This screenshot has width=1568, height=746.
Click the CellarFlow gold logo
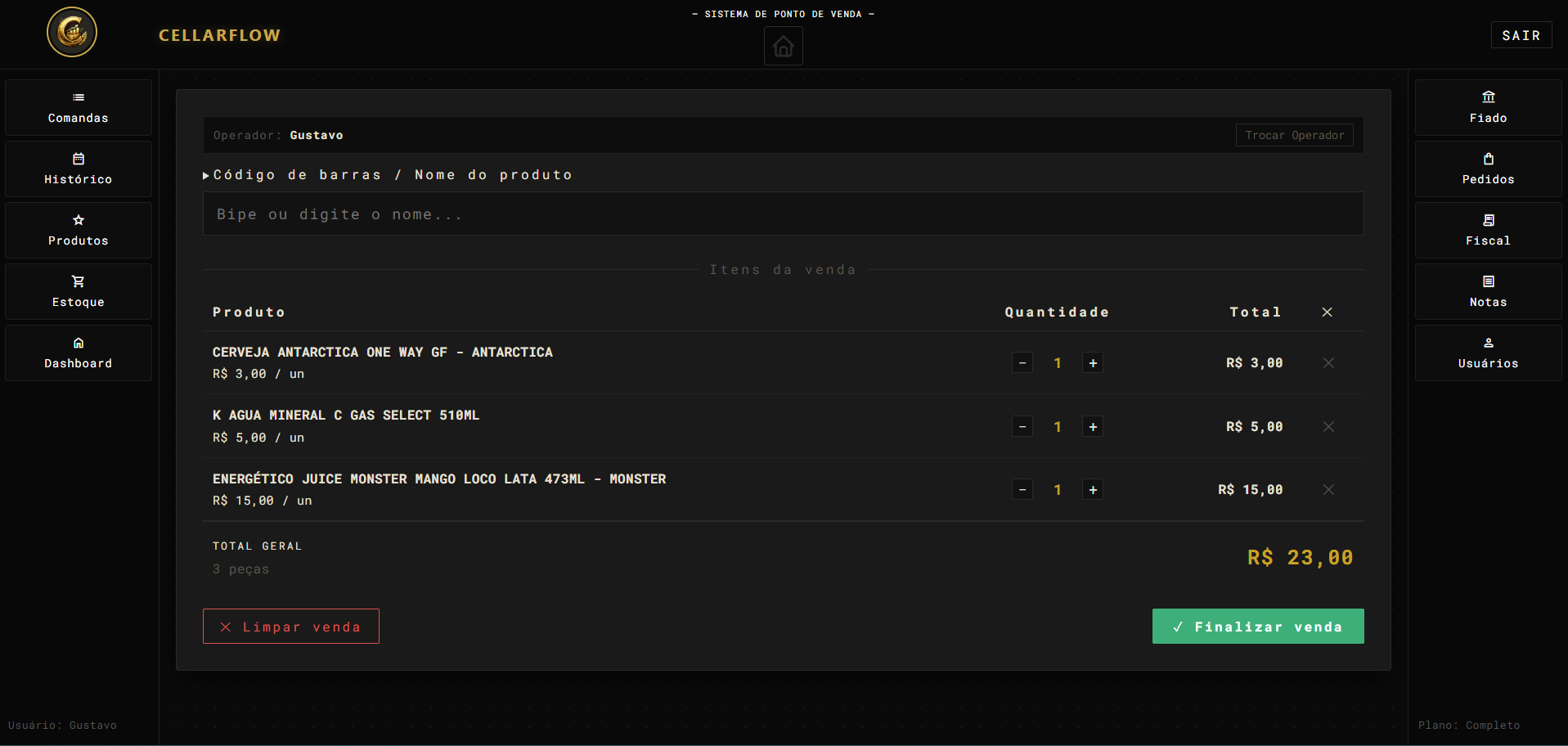click(x=72, y=32)
